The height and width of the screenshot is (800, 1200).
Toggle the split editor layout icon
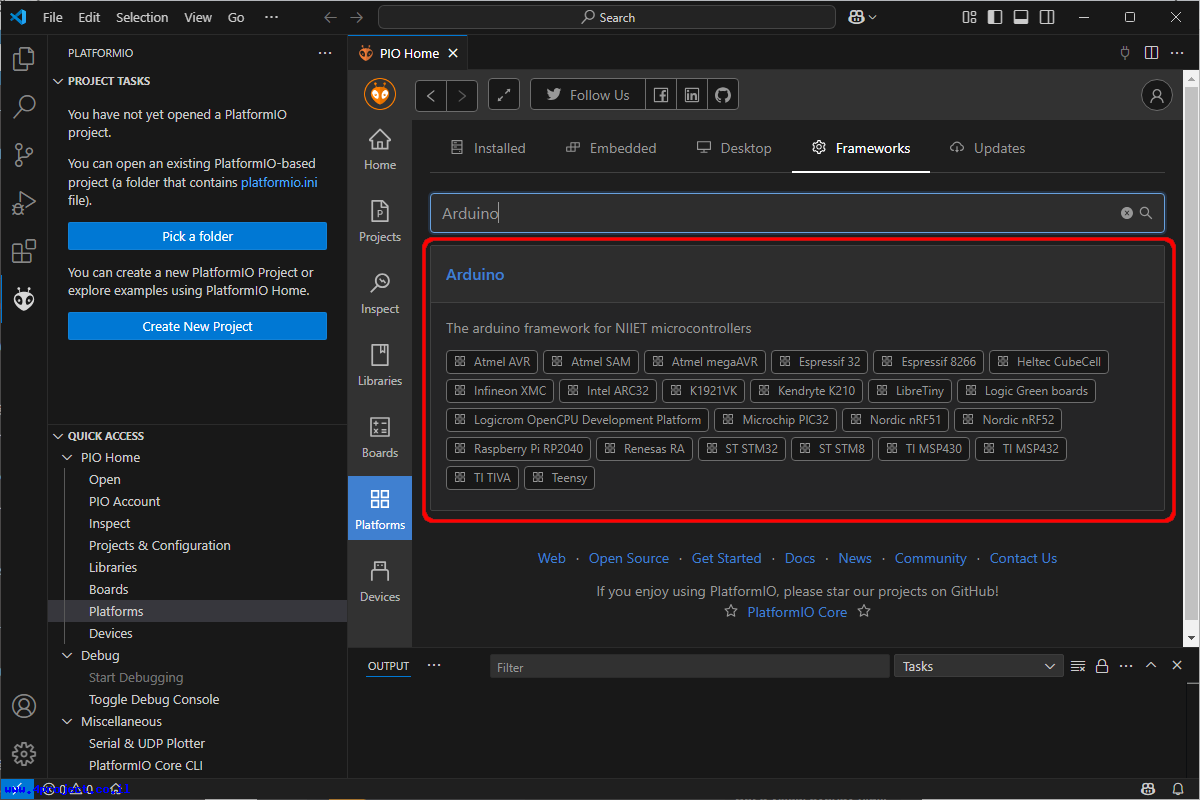[1151, 53]
